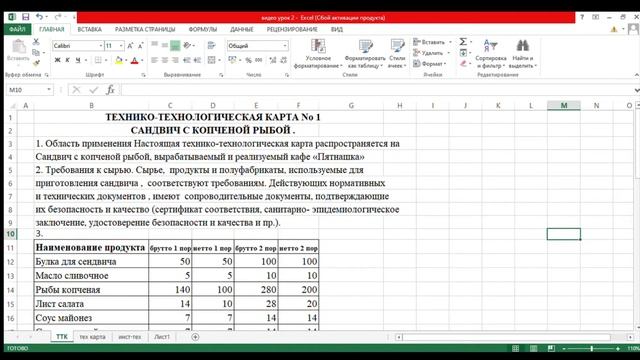The width and height of the screenshot is (640, 360).
Task: Select the тех карта sheet tab
Action: click(92, 337)
